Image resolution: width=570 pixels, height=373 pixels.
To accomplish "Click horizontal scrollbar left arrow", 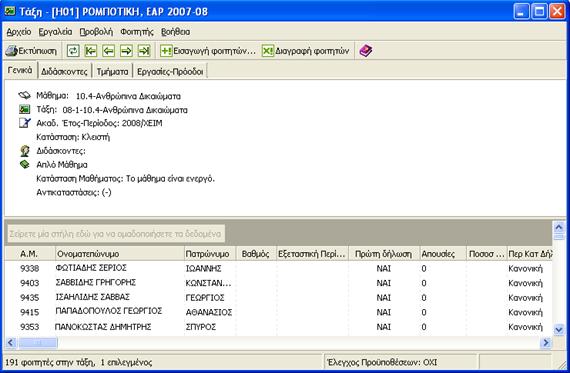I will pos(10,342).
